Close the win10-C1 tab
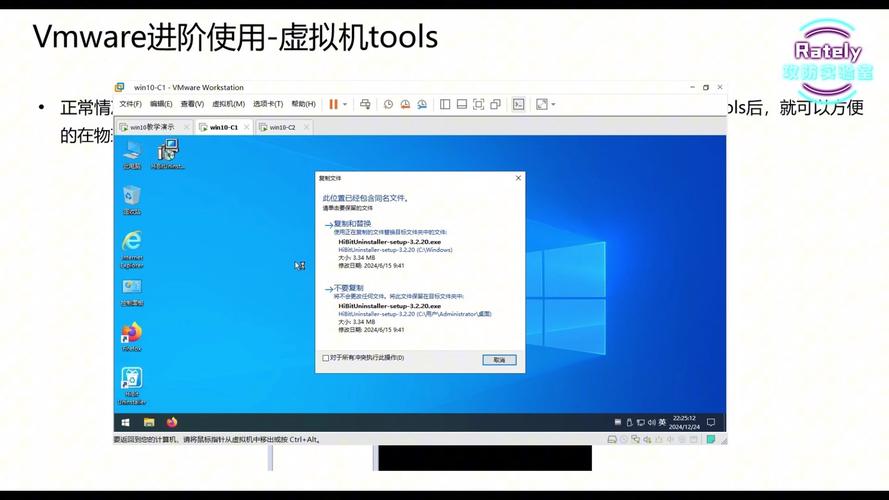This screenshot has width=889, height=500. tap(247, 128)
